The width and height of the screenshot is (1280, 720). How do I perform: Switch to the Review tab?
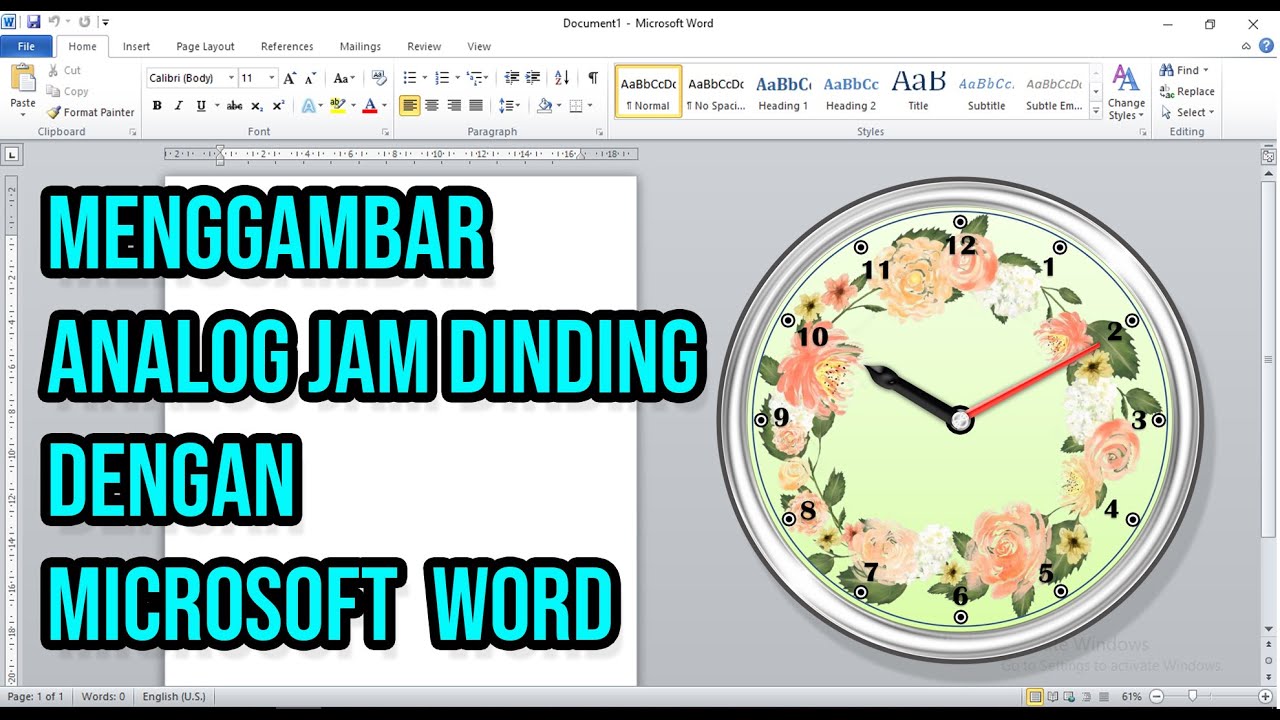coord(424,46)
